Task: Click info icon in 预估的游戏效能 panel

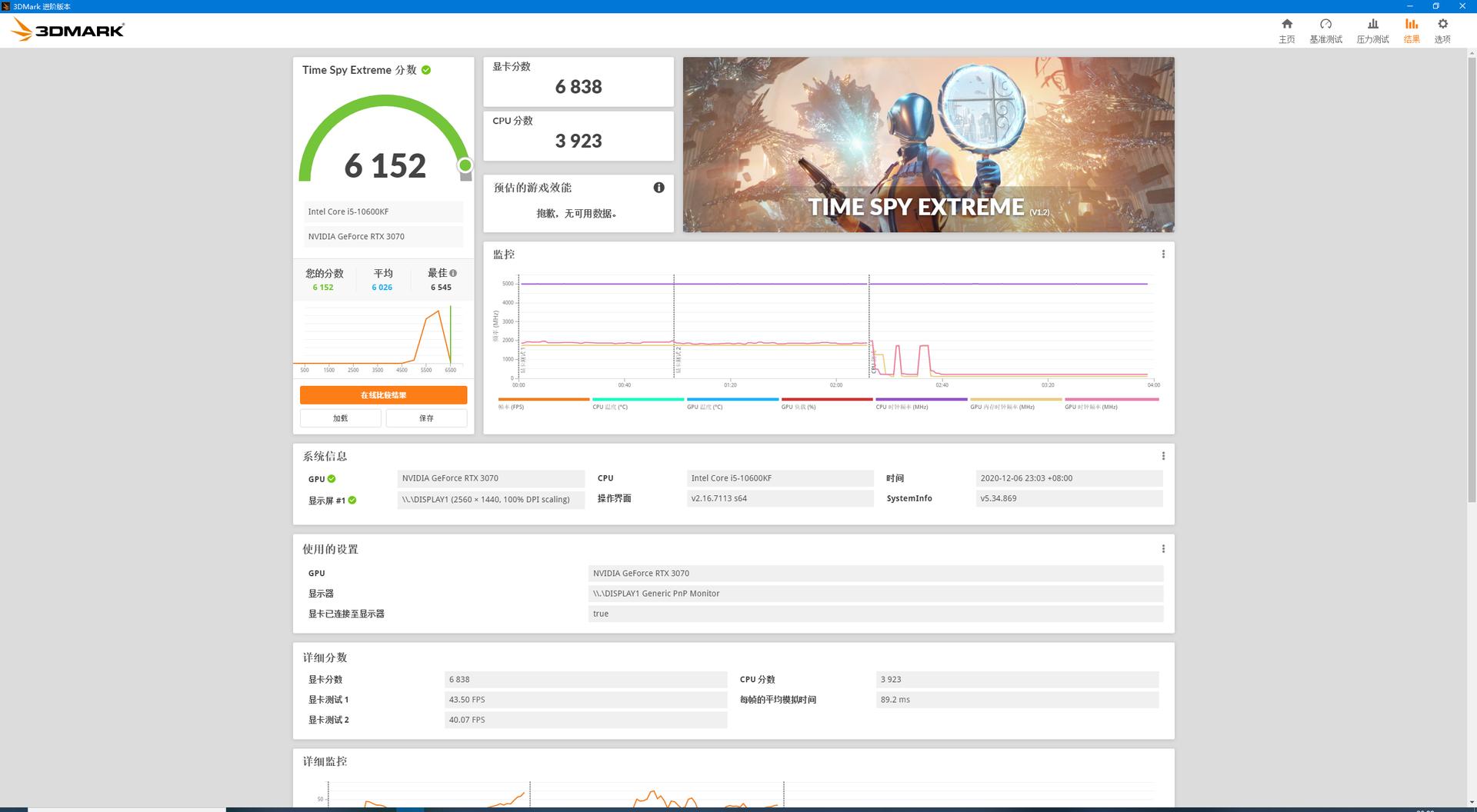Action: pos(658,188)
